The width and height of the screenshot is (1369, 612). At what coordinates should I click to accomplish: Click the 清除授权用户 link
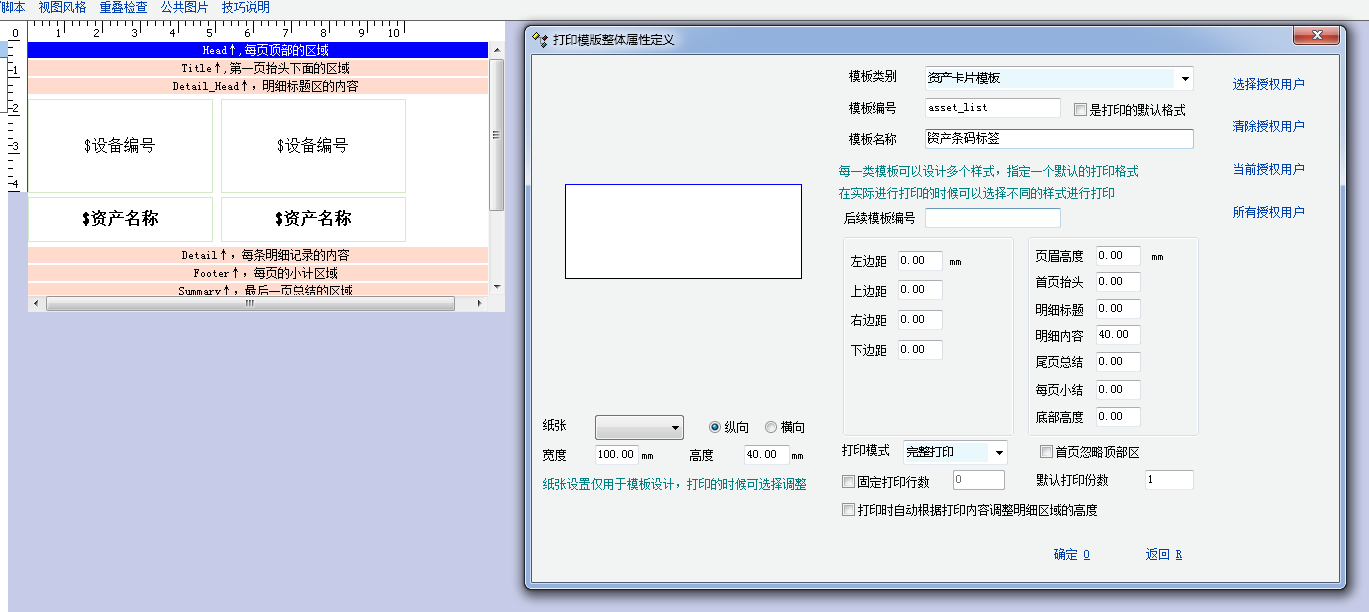(x=1268, y=126)
